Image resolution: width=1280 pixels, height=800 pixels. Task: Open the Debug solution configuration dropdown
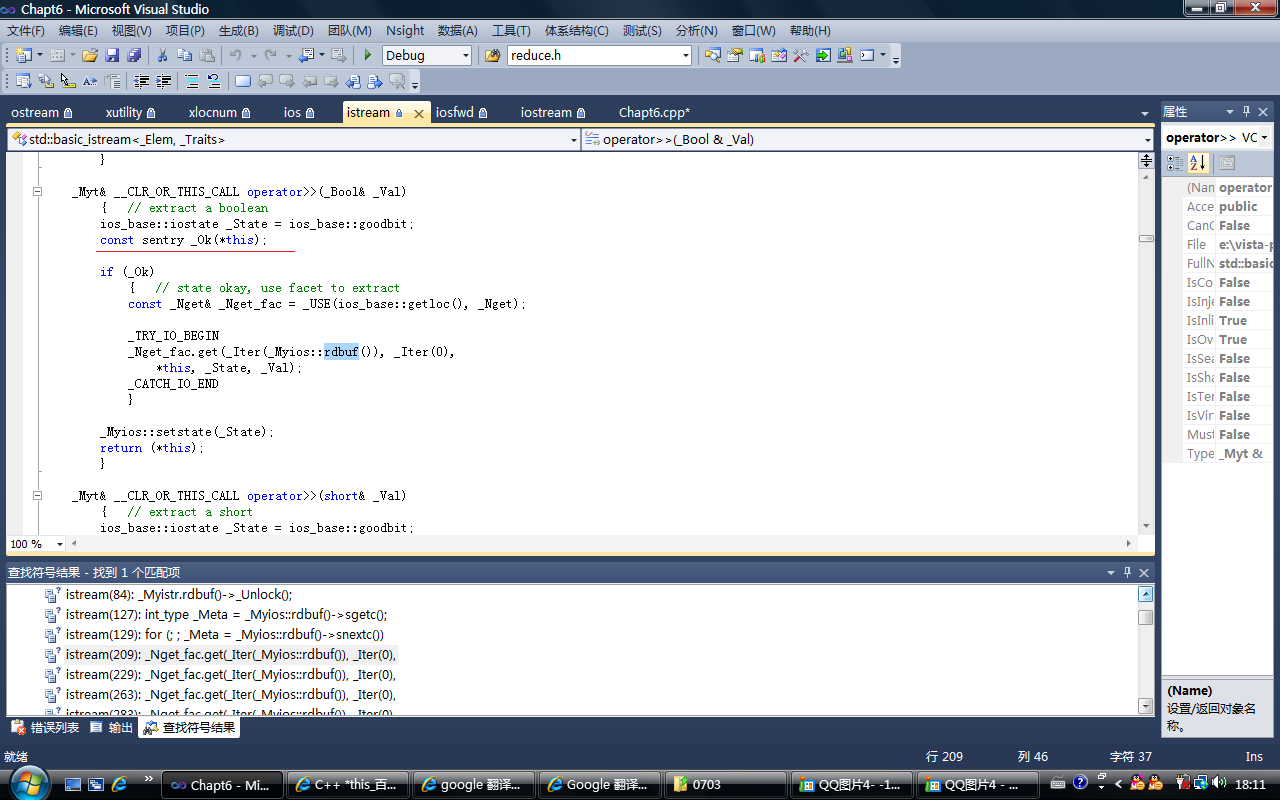466,55
